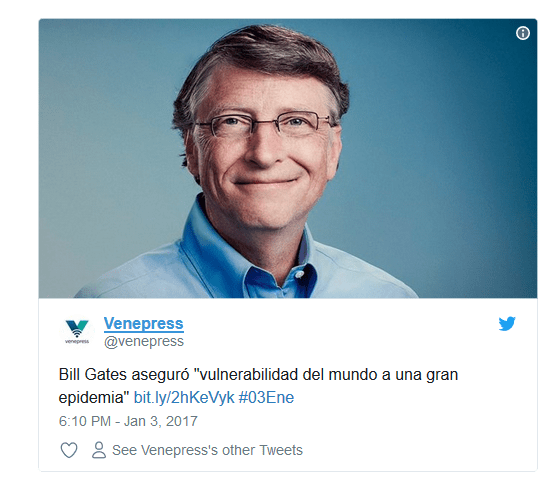
Task: Open the Venepress avatar logo
Action: click(x=77, y=332)
